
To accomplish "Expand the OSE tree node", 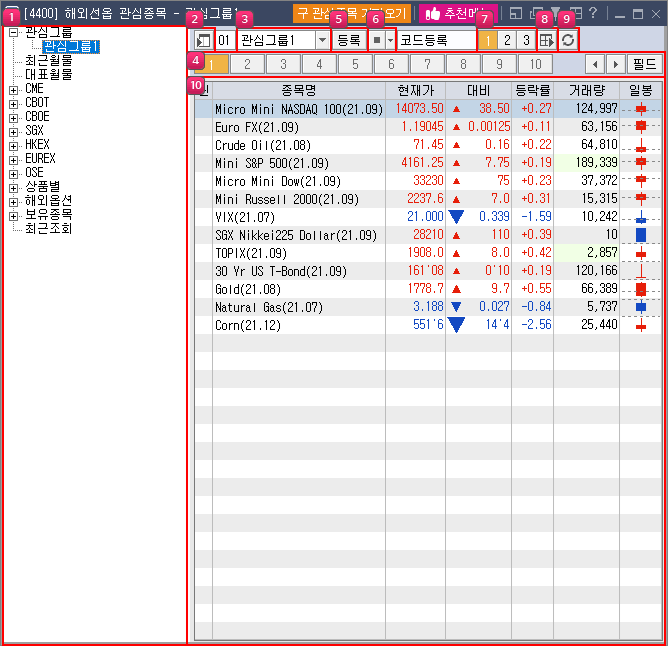I will point(13,174).
